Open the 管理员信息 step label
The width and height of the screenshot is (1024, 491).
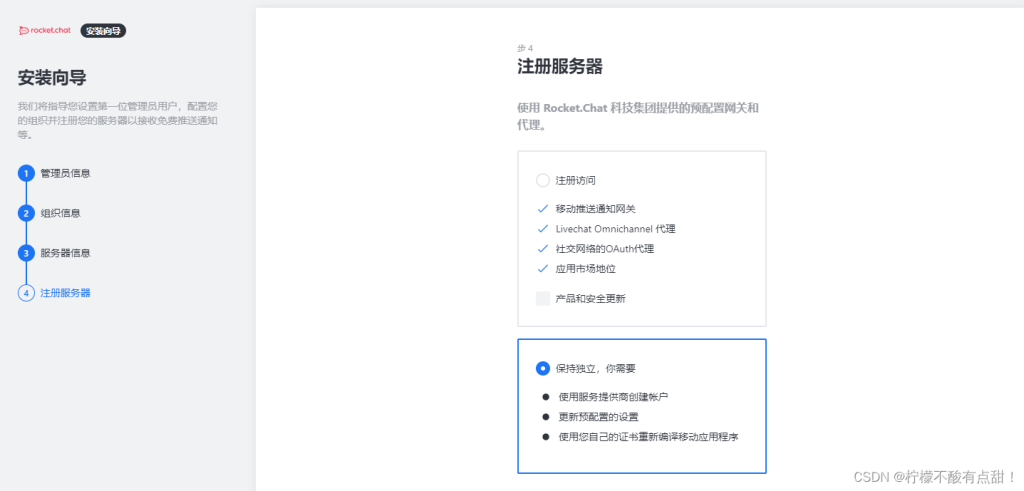[65, 174]
